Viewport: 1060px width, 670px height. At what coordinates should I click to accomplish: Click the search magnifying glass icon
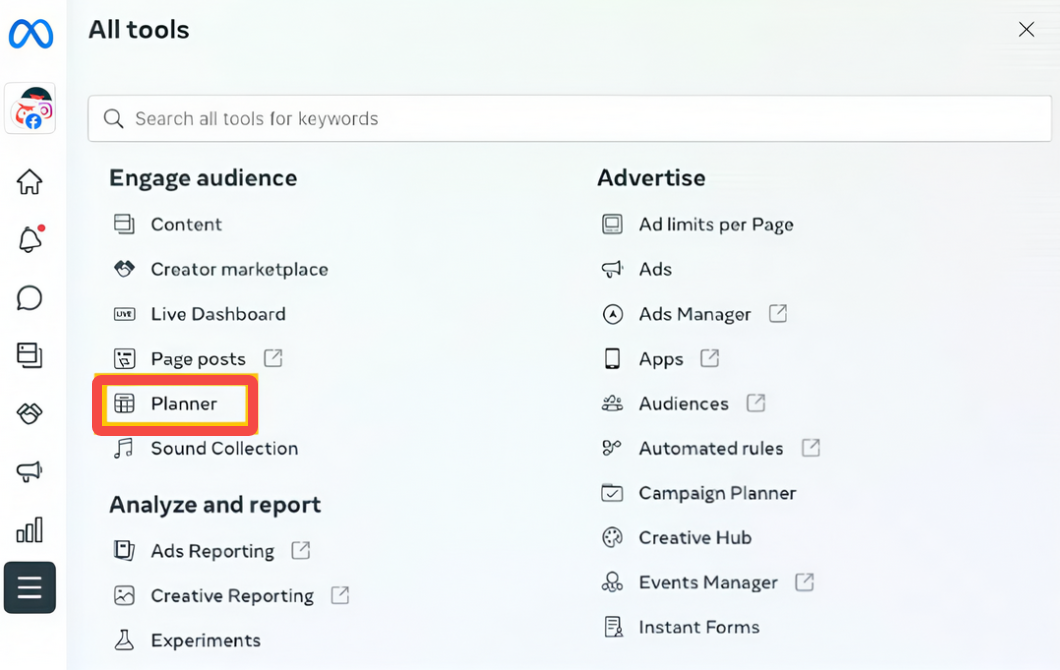(x=113, y=118)
